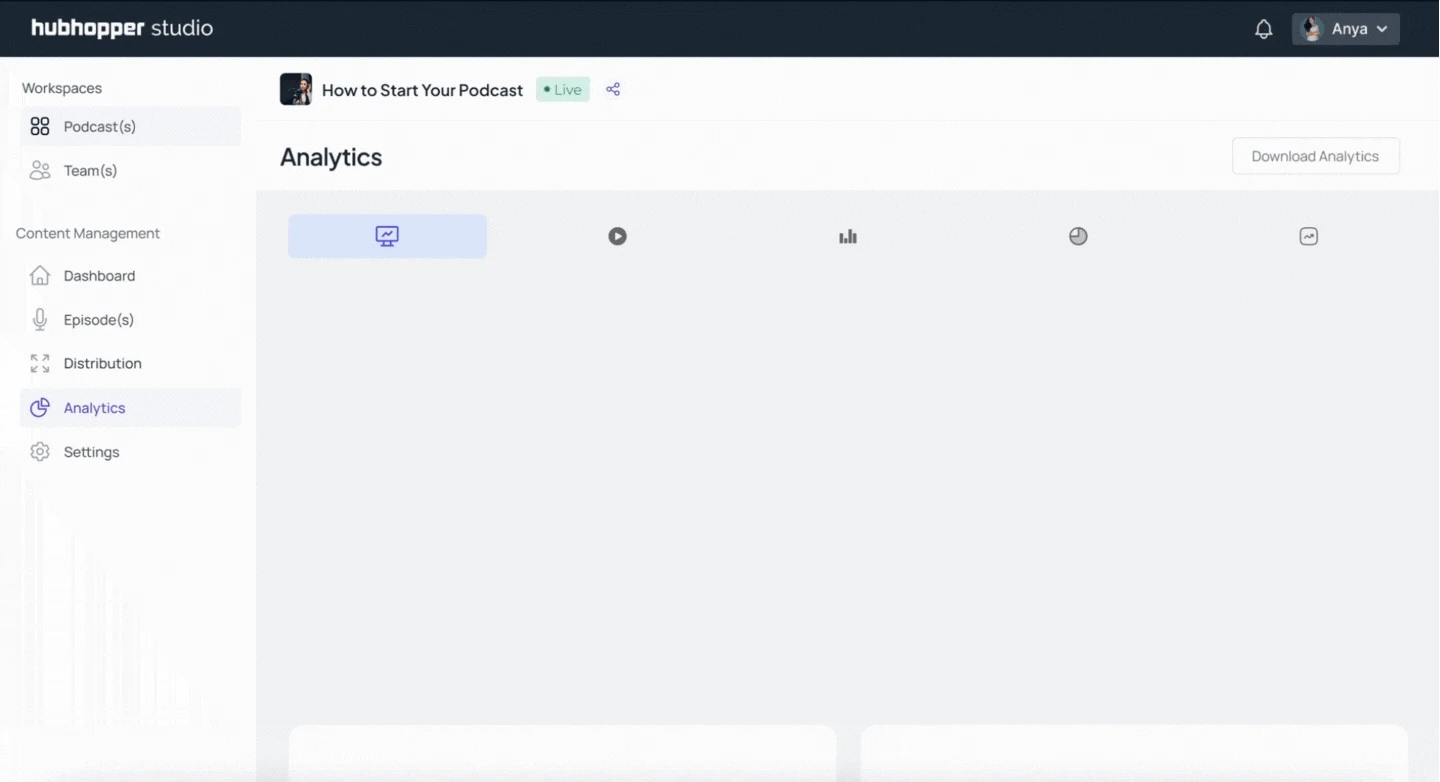Open Team(s) workspace
Image resolution: width=1440 pixels, height=782 pixels.
(x=130, y=170)
